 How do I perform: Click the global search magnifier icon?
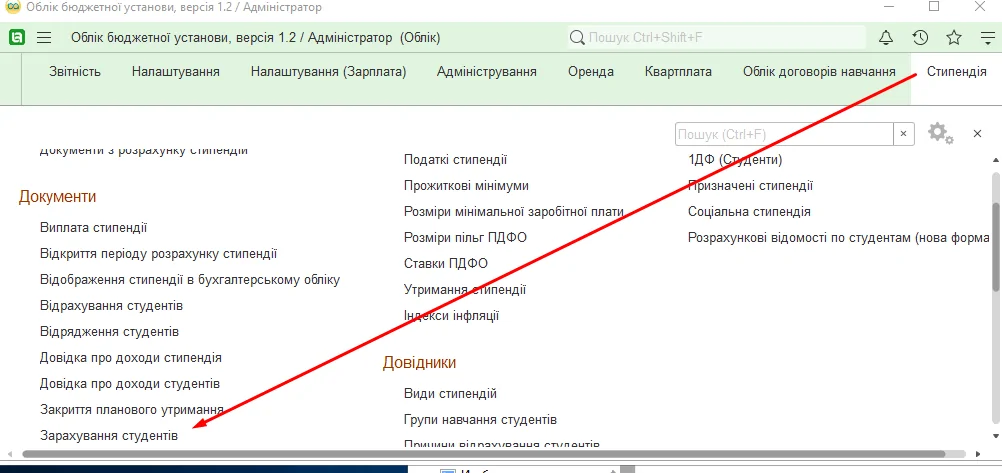[x=577, y=38]
